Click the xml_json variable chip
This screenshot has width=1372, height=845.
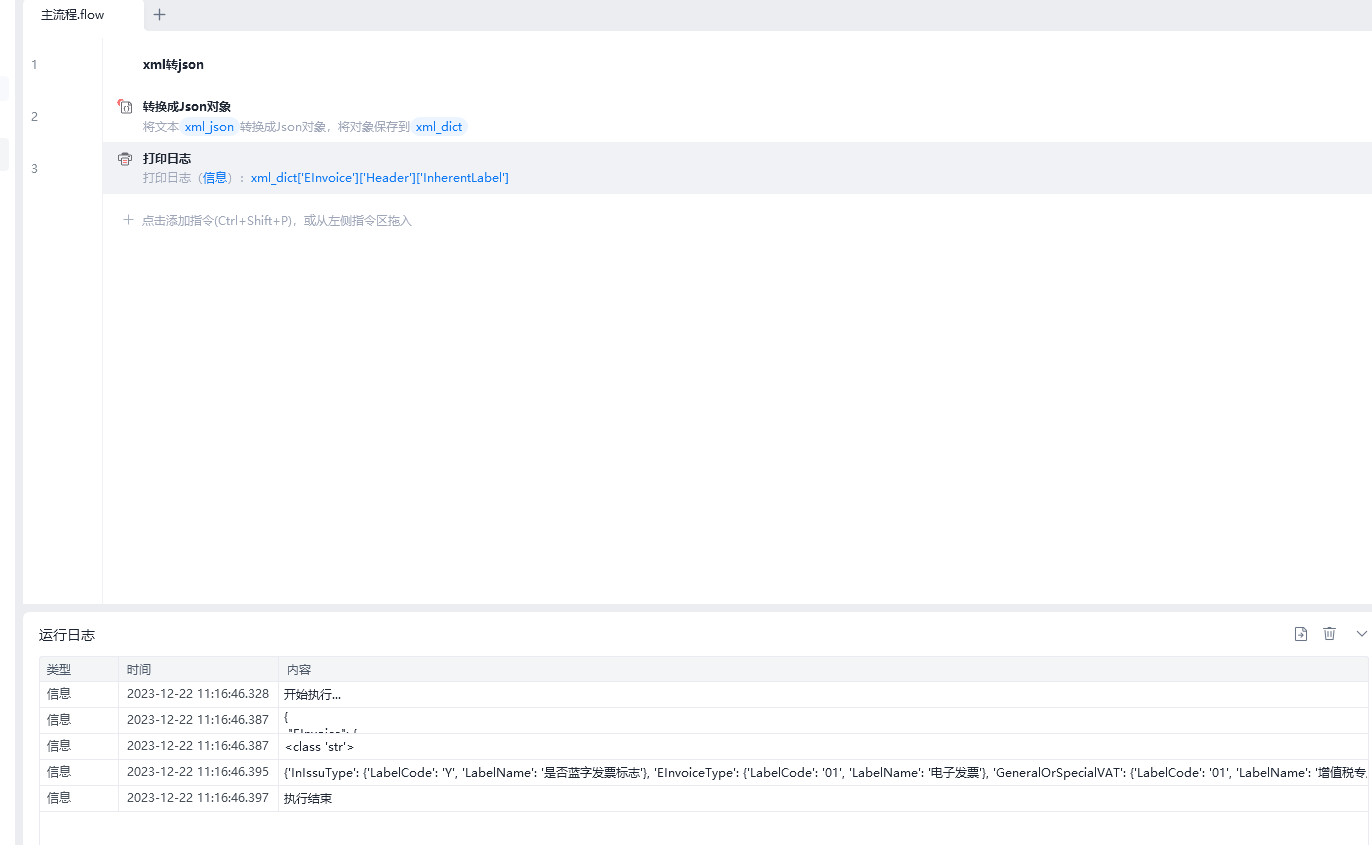click(209, 127)
